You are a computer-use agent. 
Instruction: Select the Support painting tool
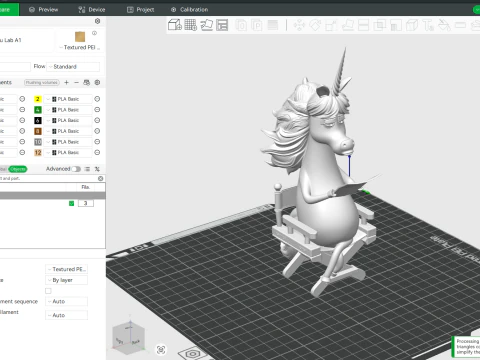click(x=396, y=25)
